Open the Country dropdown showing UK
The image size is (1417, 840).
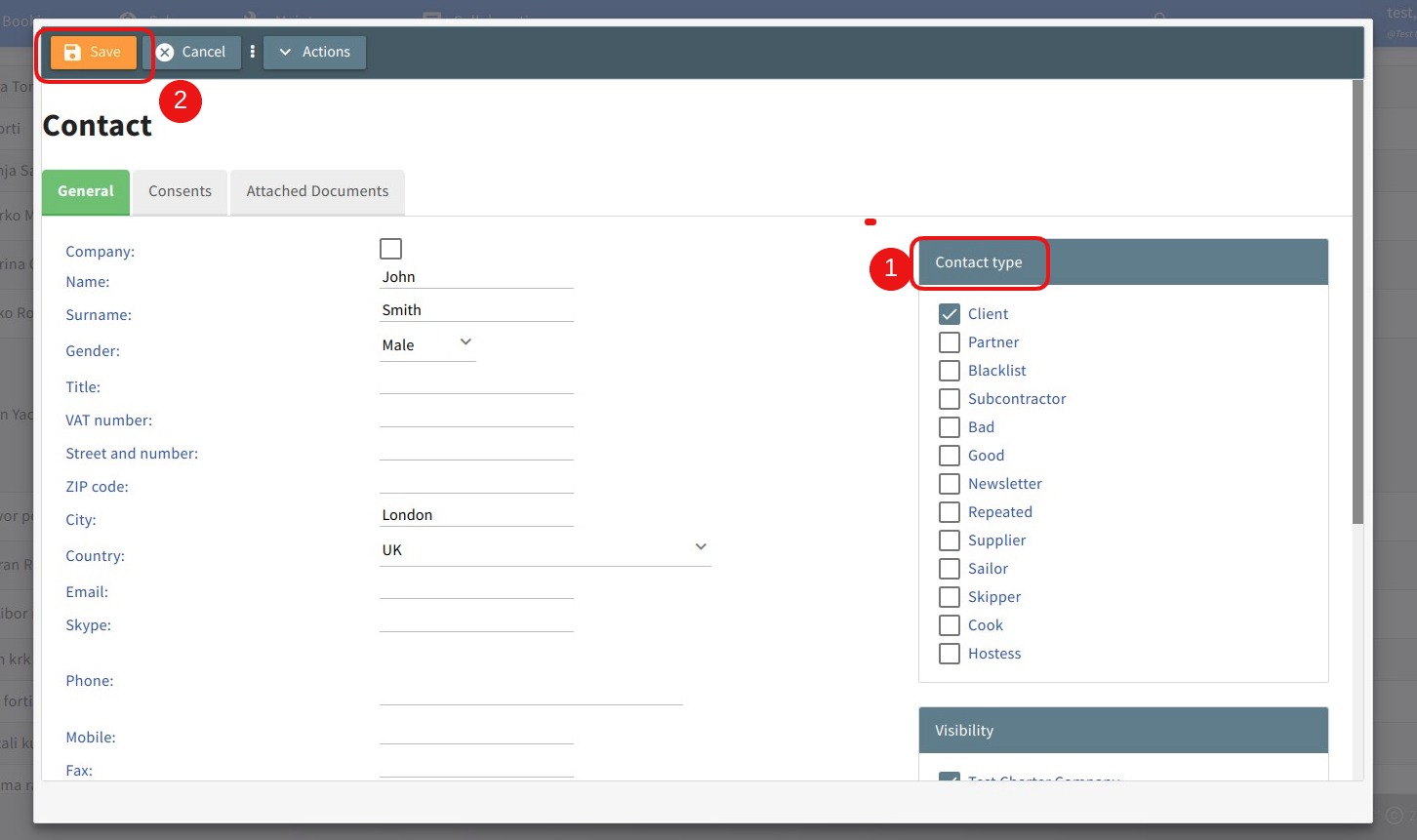pyautogui.click(x=545, y=550)
